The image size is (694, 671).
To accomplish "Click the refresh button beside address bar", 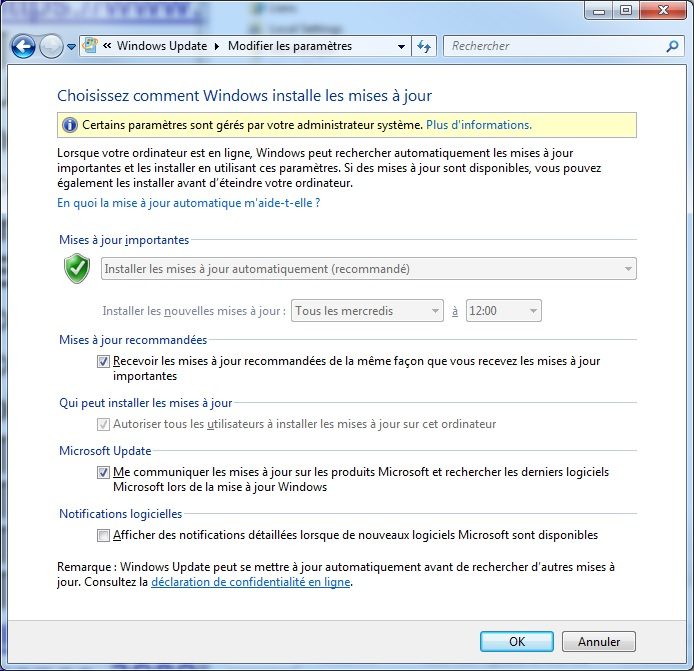I will click(x=424, y=46).
